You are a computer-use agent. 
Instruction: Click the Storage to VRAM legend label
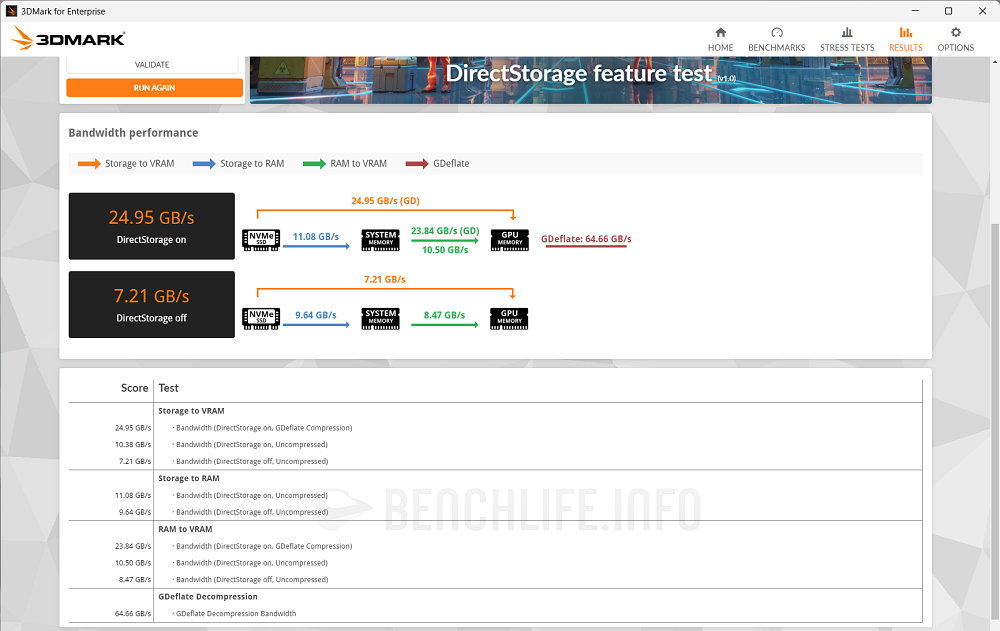[x=139, y=163]
